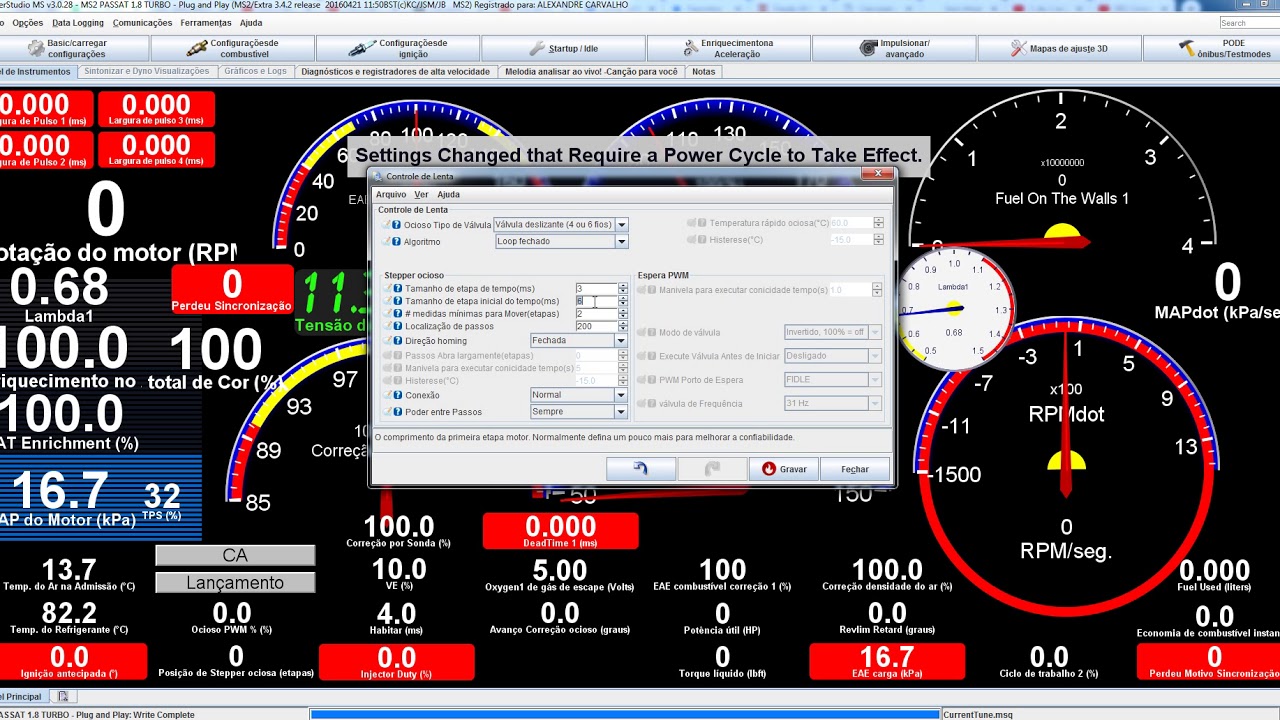Open Ver menu in Controle de Lenta dialog
The width and height of the screenshot is (1280, 720).
[x=421, y=194]
